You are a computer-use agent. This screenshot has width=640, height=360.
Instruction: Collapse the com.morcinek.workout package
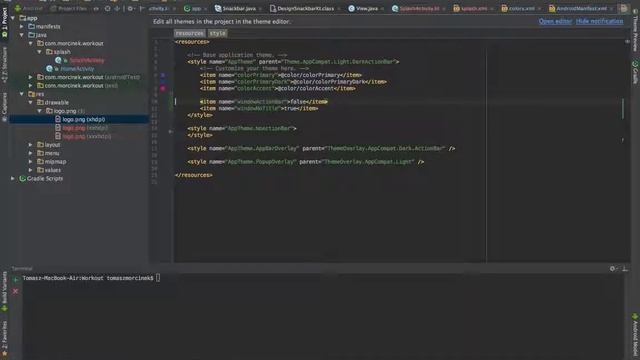31,43
